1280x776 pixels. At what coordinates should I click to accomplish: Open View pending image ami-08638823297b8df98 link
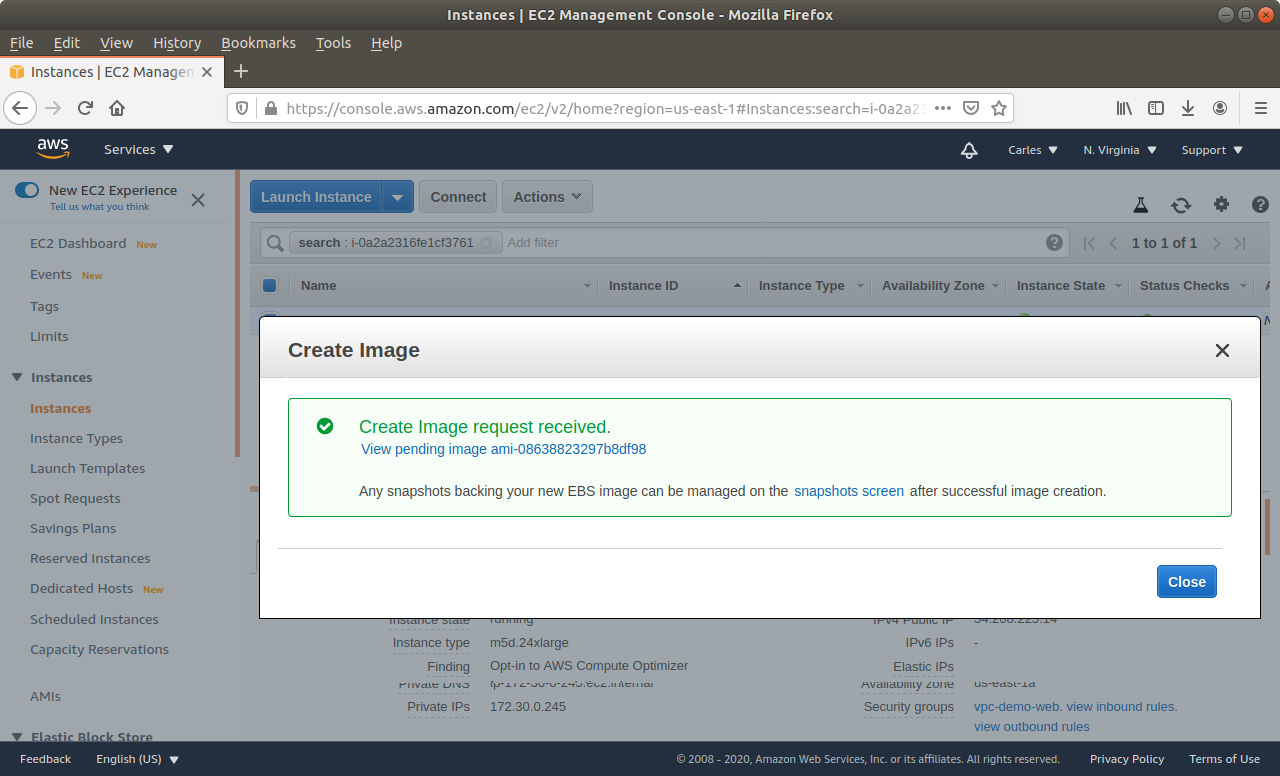[x=503, y=449]
